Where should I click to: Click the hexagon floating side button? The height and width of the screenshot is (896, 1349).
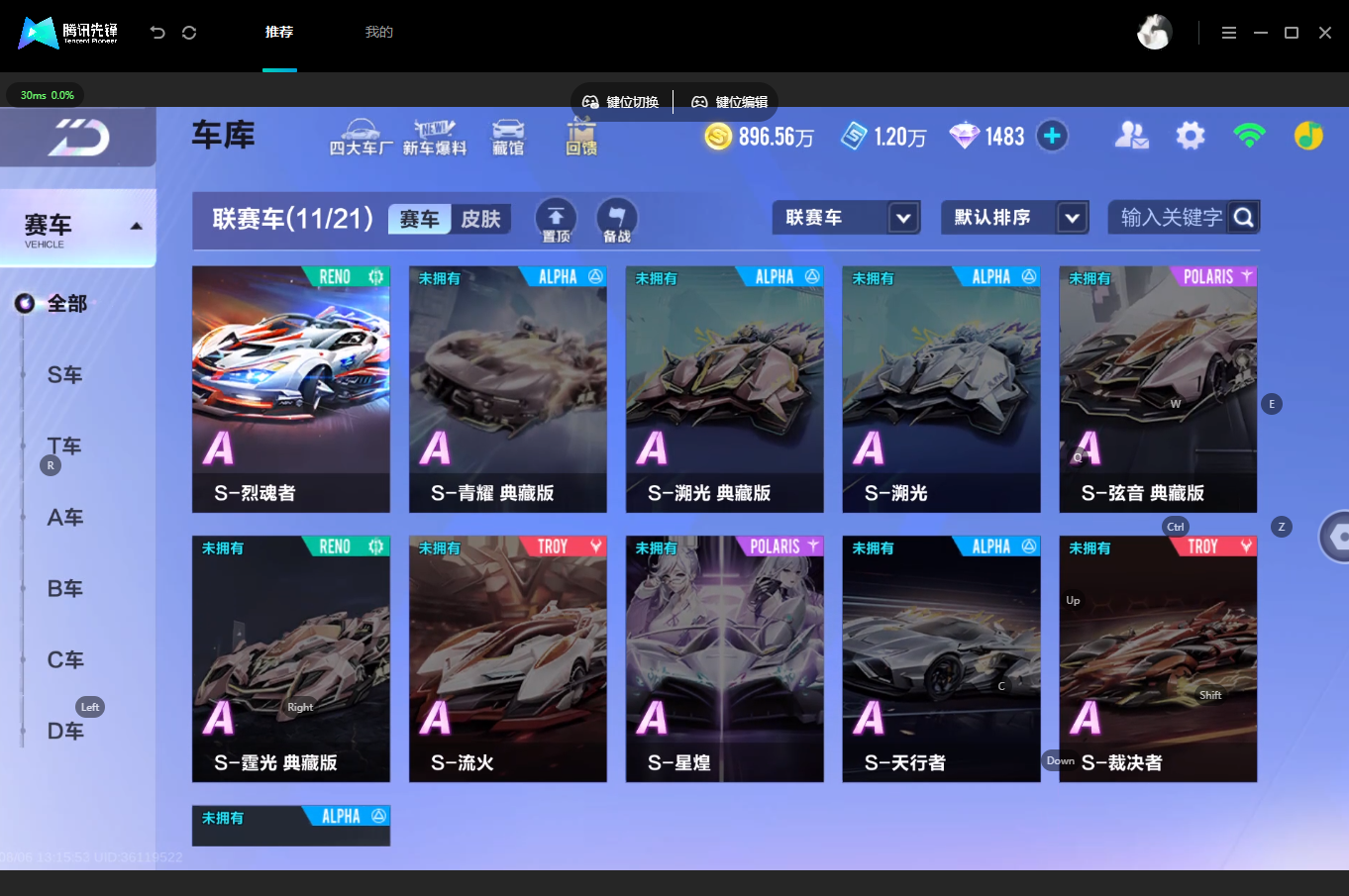tap(1336, 538)
